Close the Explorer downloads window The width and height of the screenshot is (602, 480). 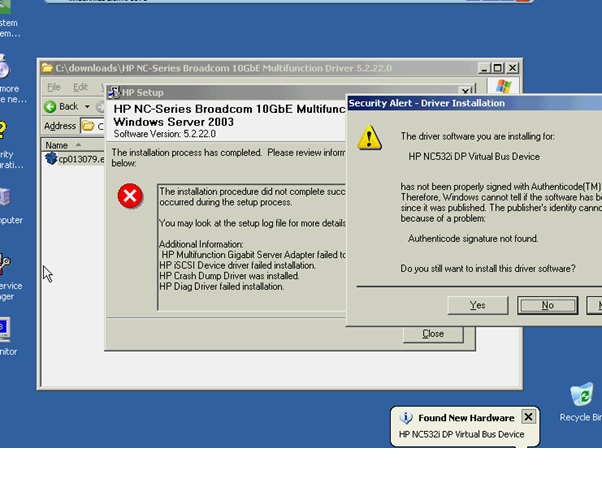(x=513, y=68)
